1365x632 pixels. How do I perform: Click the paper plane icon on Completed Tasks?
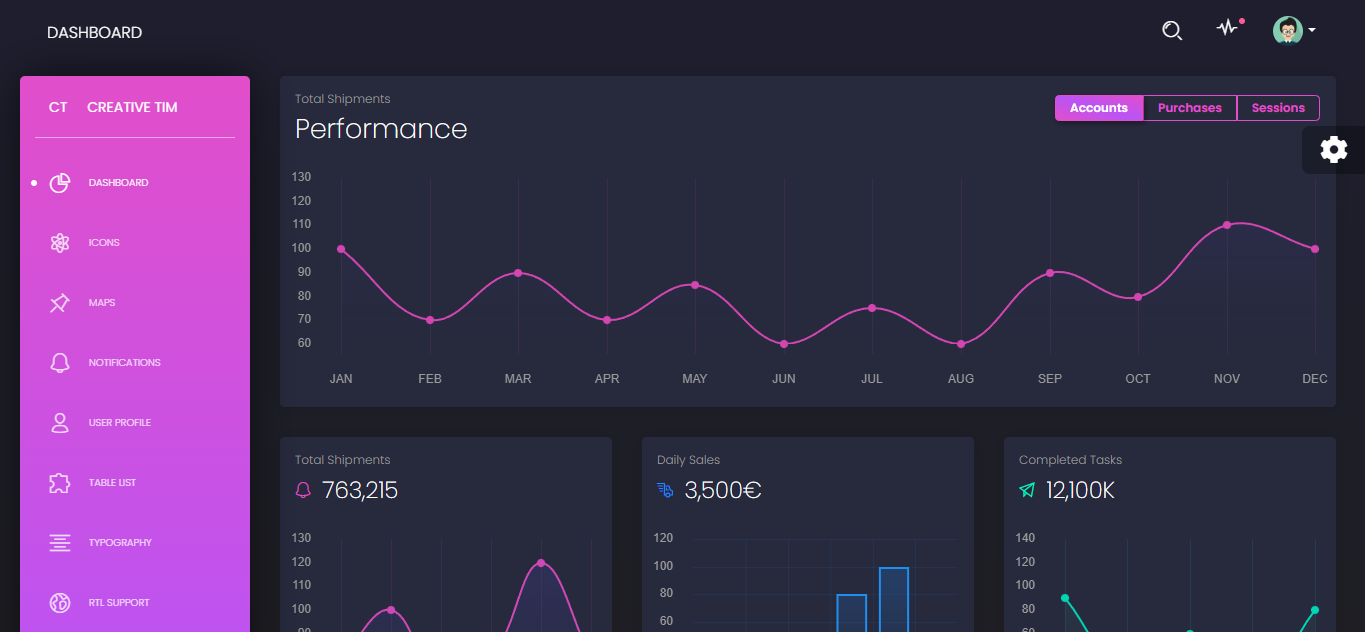coord(1026,489)
